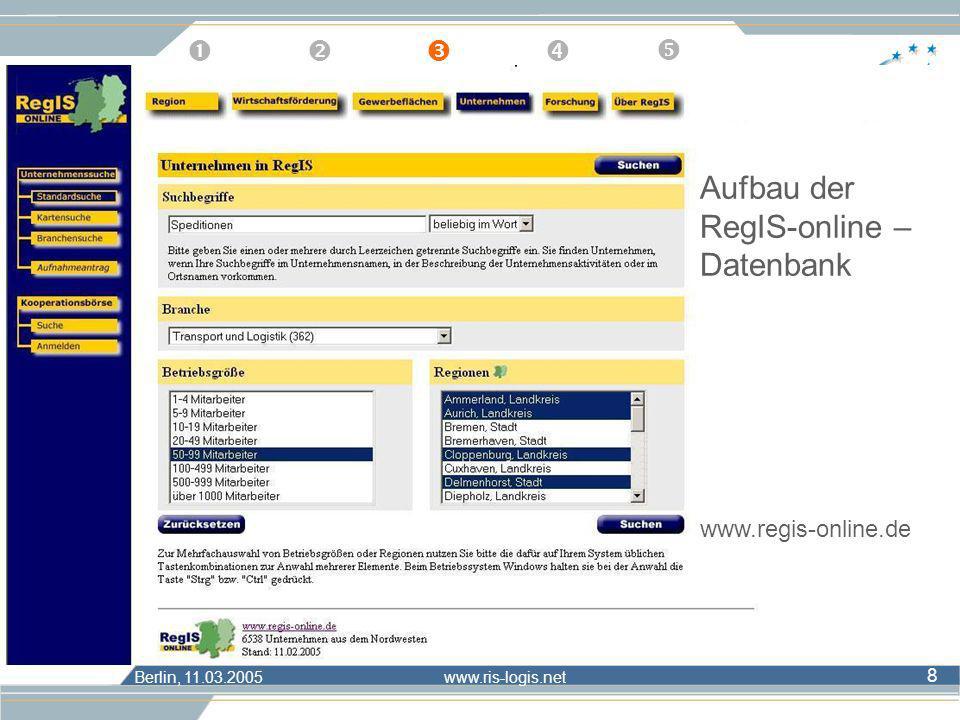The image size is (960, 720).
Task: Select '1-4 Mitarbeiter' in Betriebsgröße
Action: click(271, 399)
